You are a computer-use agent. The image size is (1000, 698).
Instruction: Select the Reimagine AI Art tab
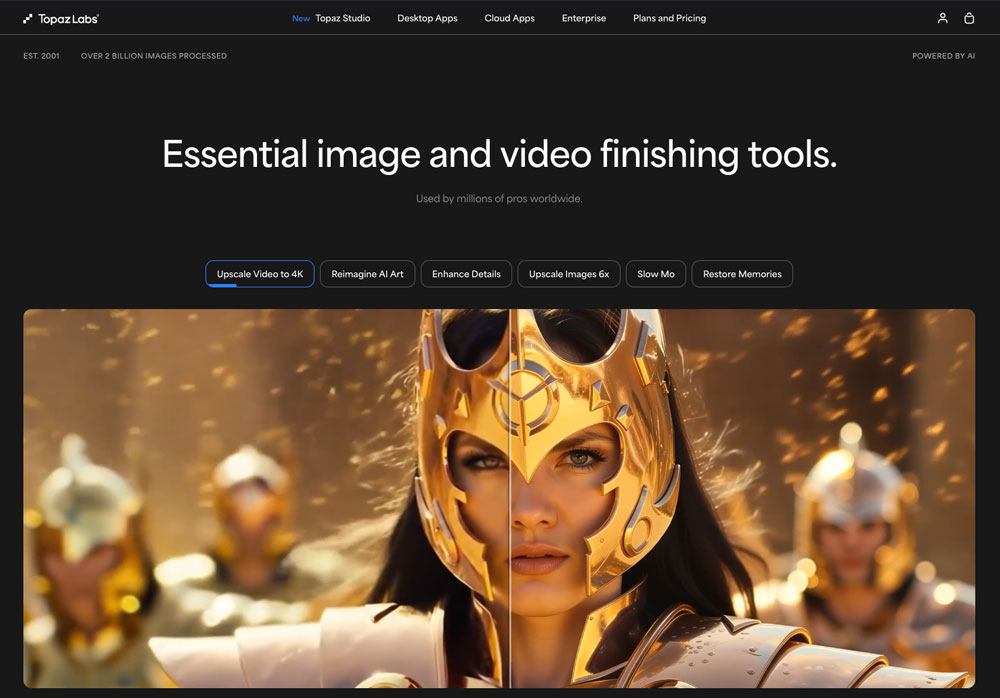click(x=367, y=274)
